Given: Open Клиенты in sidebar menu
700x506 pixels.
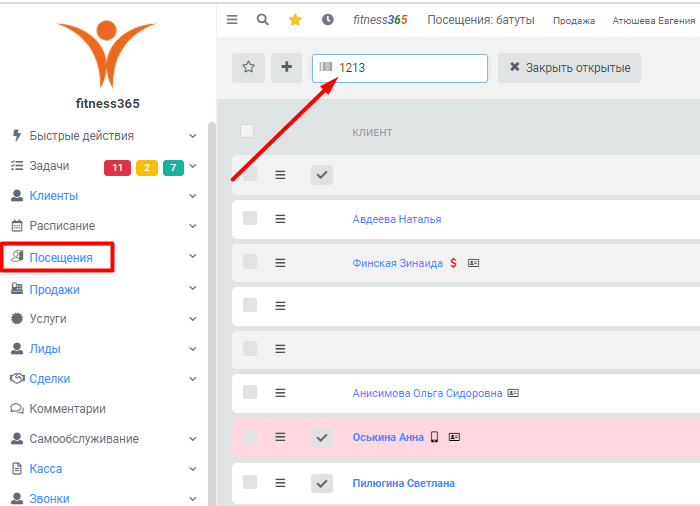Looking at the screenshot, I should pos(54,196).
